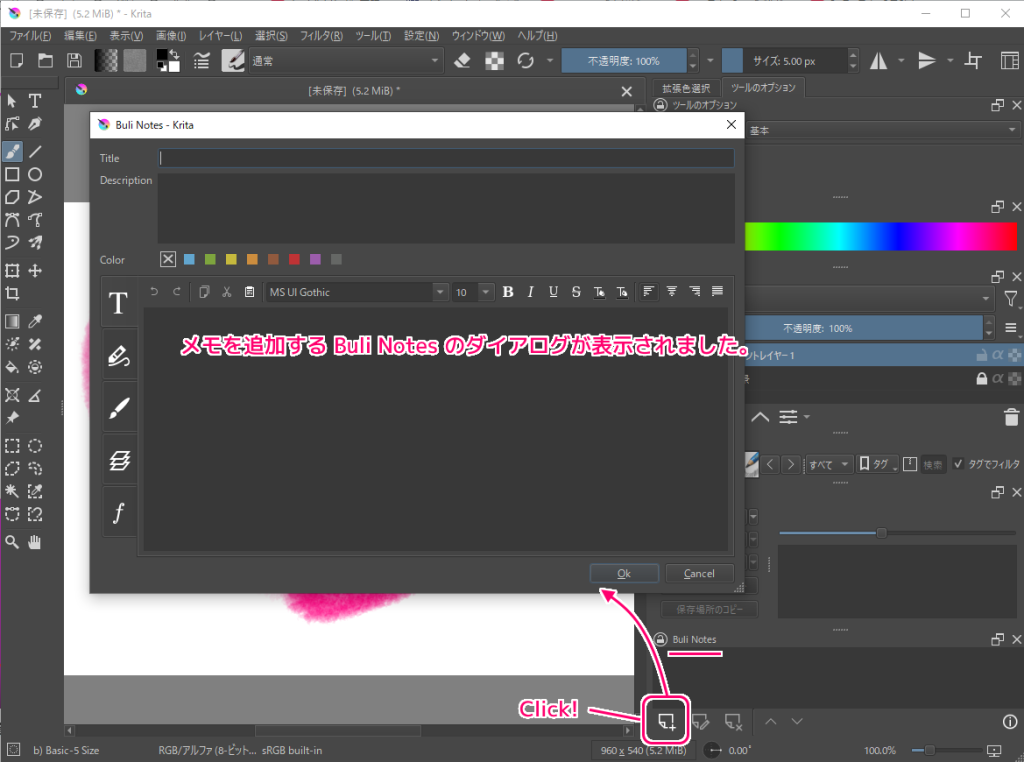Open the ファイル(F) menu
1024x762 pixels.
[x=30, y=35]
